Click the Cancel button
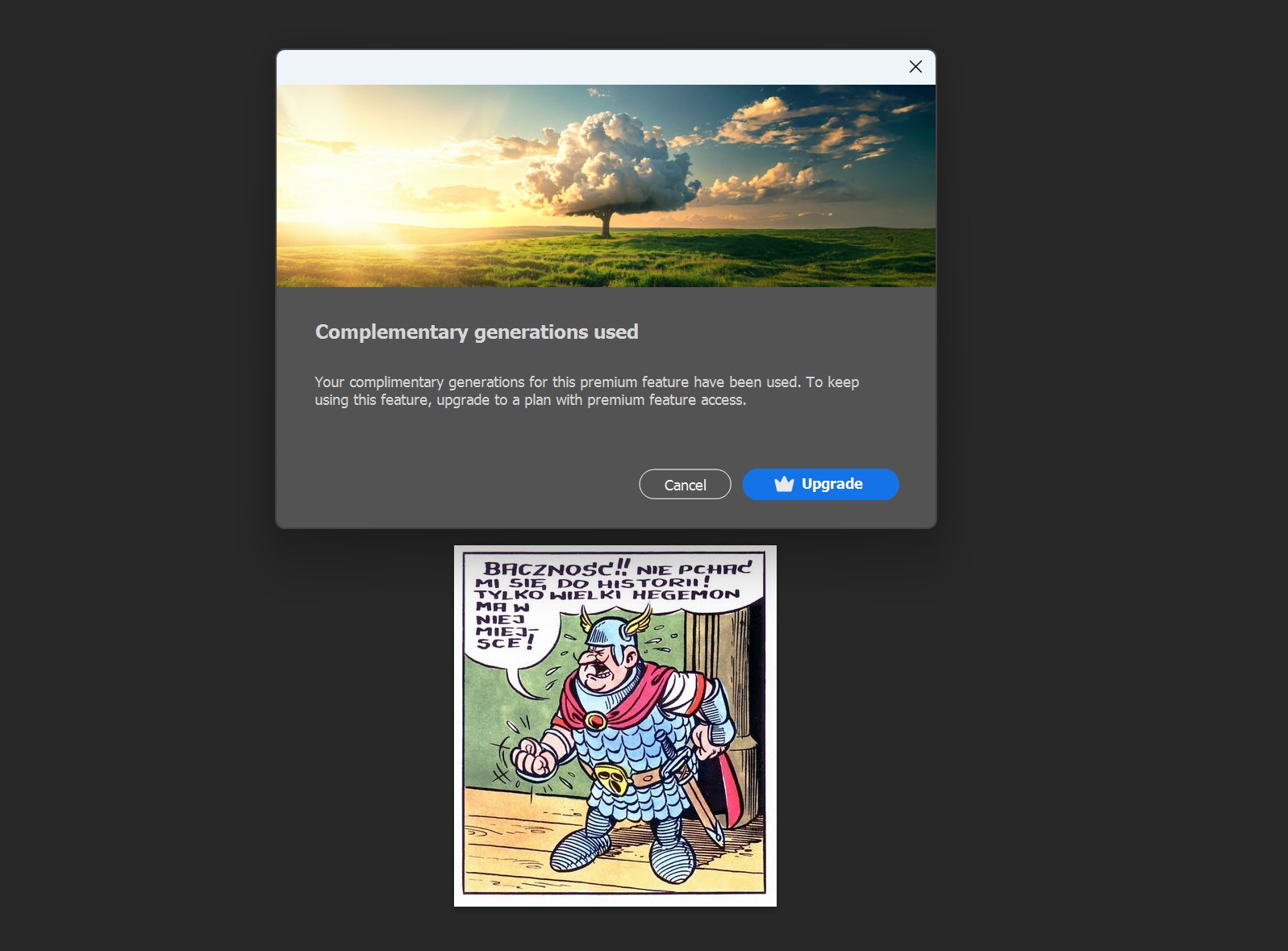Screen dimensions: 1288x951 click(685, 485)
